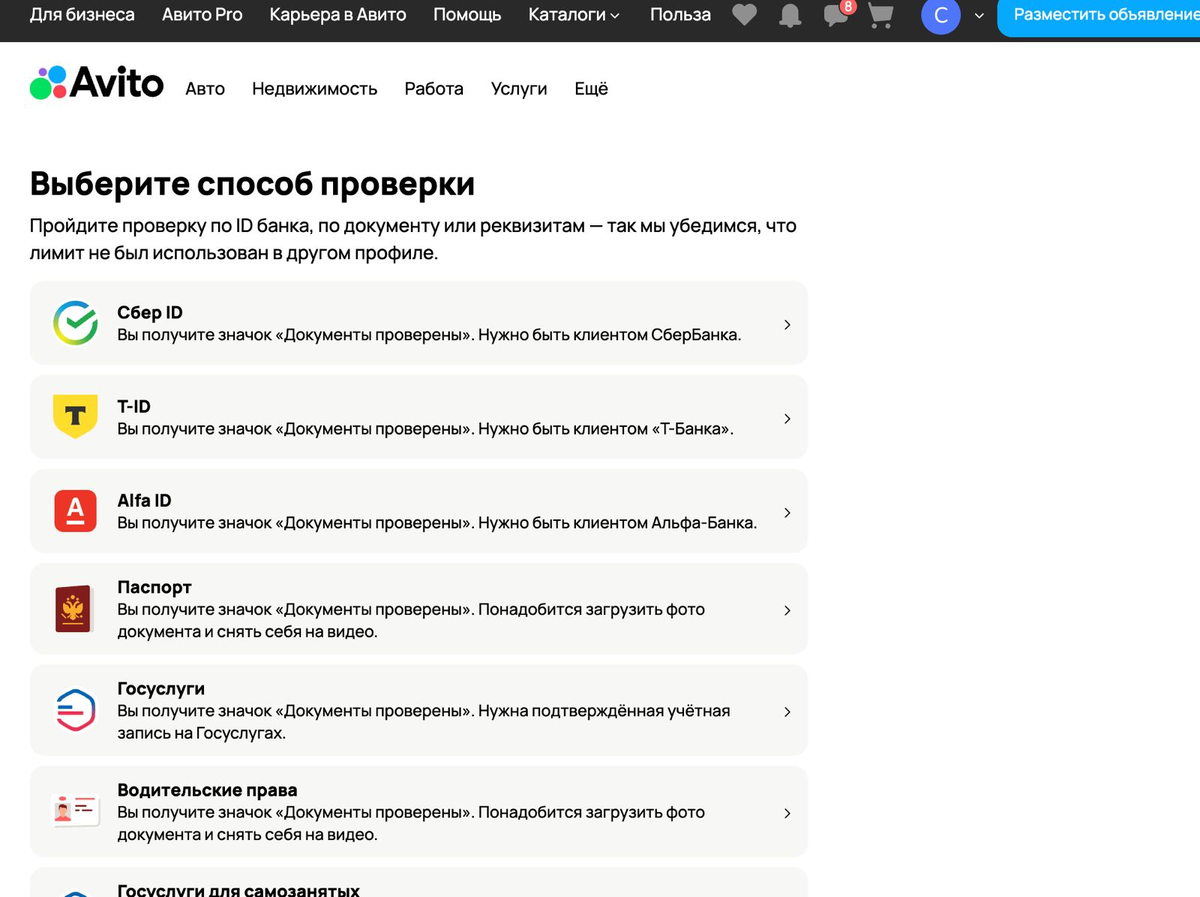
Task: Select T-ID verification title
Action: [134, 407]
